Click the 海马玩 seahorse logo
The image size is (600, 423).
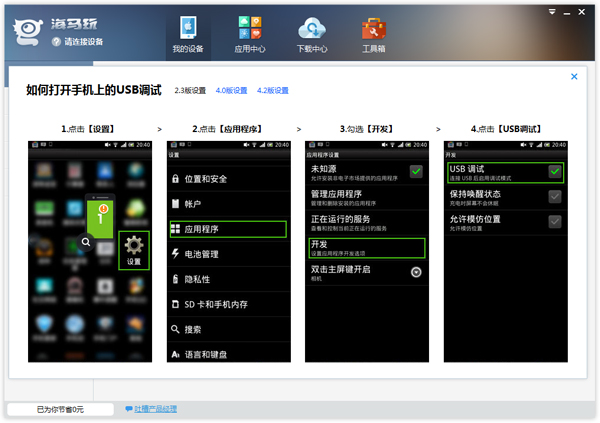tap(28, 32)
